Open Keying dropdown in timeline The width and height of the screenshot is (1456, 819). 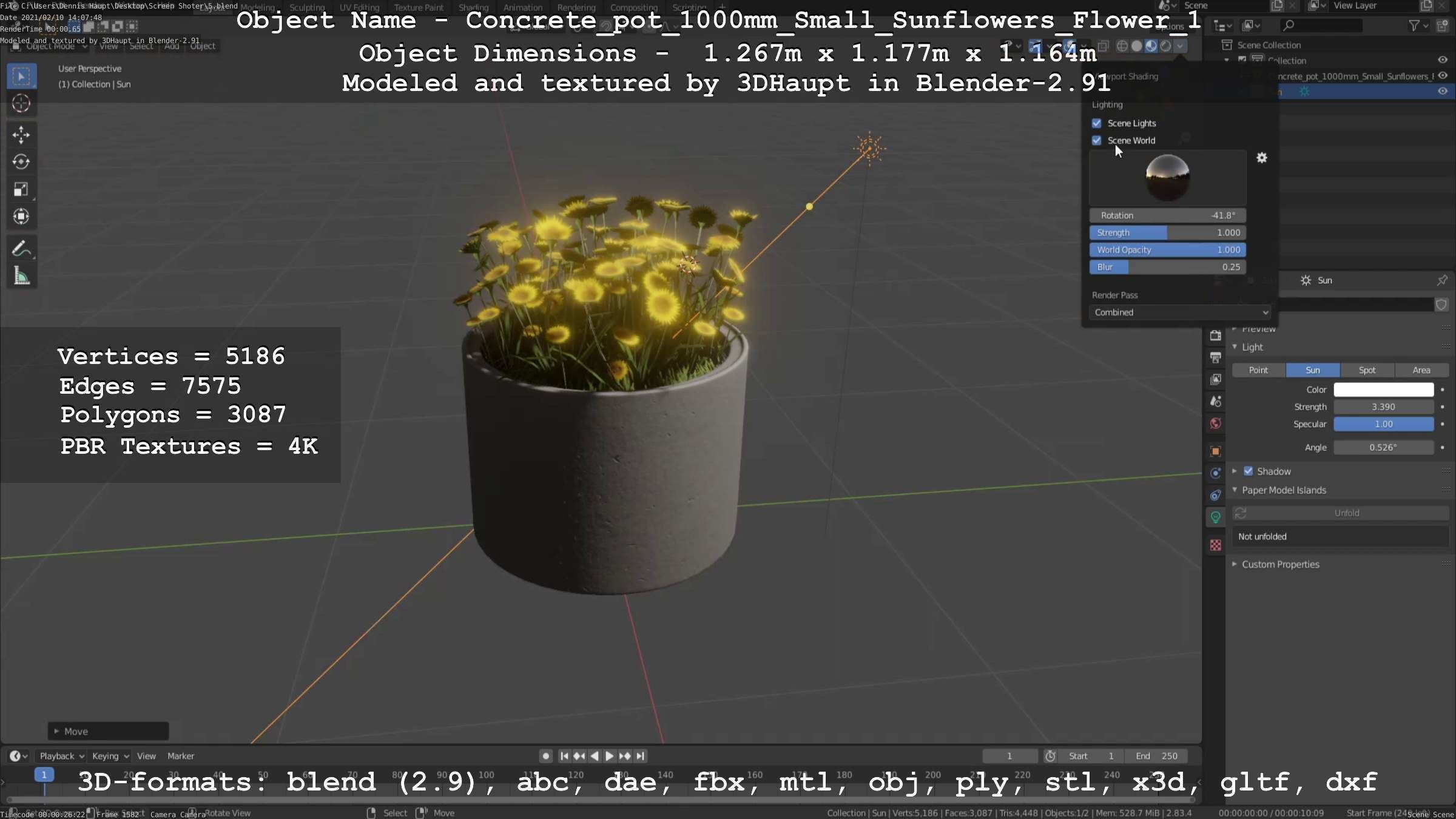point(110,756)
